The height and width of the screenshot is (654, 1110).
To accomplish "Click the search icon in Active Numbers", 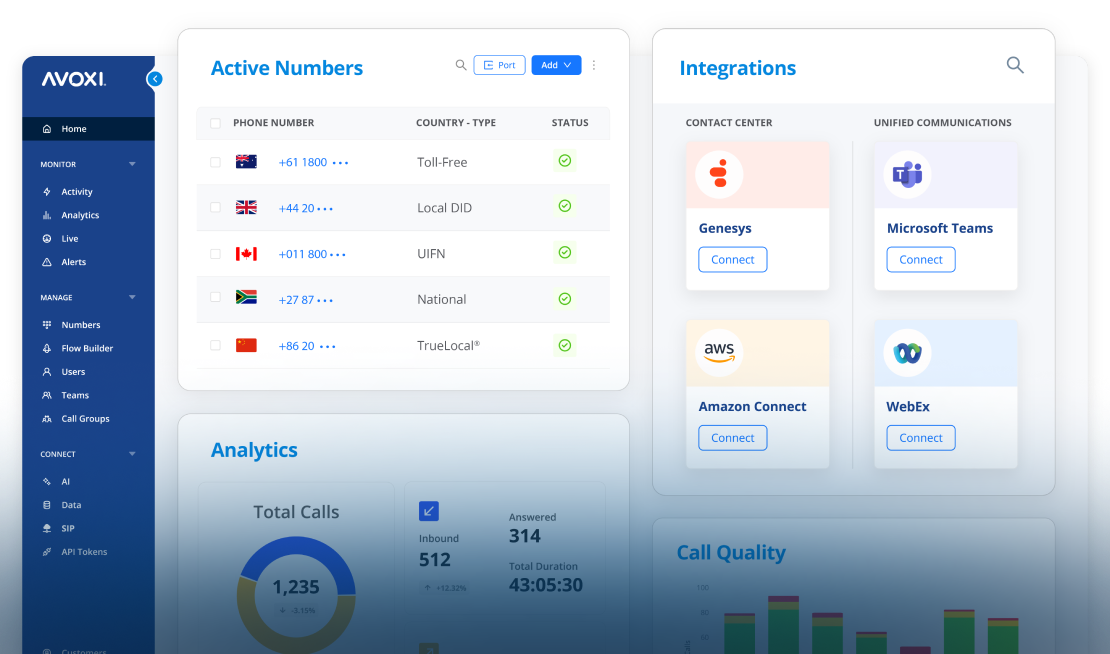I will [x=461, y=65].
